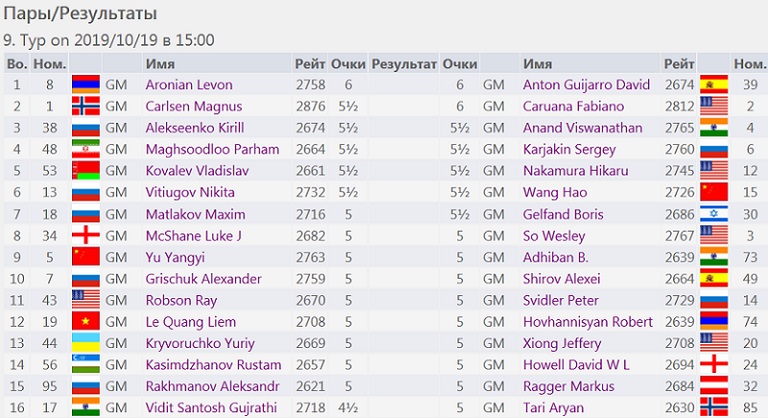
Task: Click Indian flag next to Anand Viswanathan
Action: 713,128
